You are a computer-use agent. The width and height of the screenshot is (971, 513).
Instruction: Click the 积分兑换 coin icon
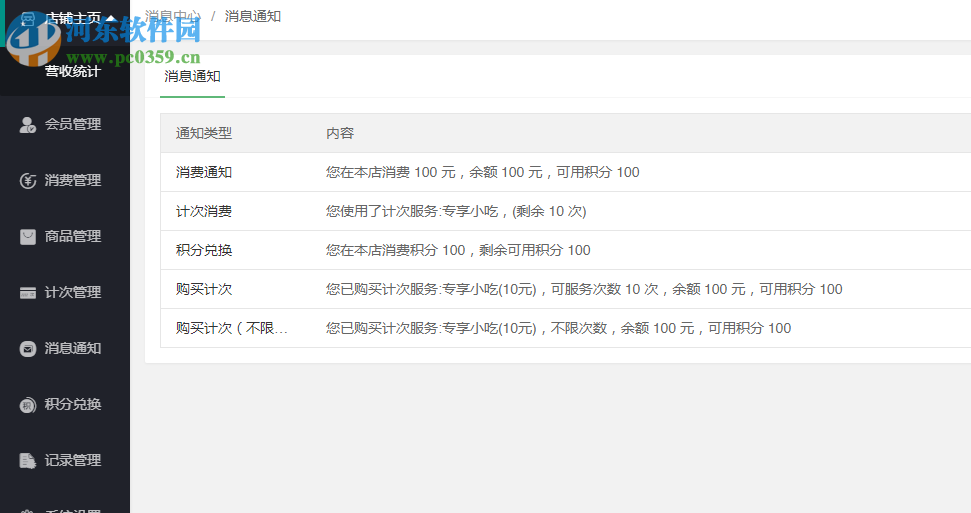[28, 405]
